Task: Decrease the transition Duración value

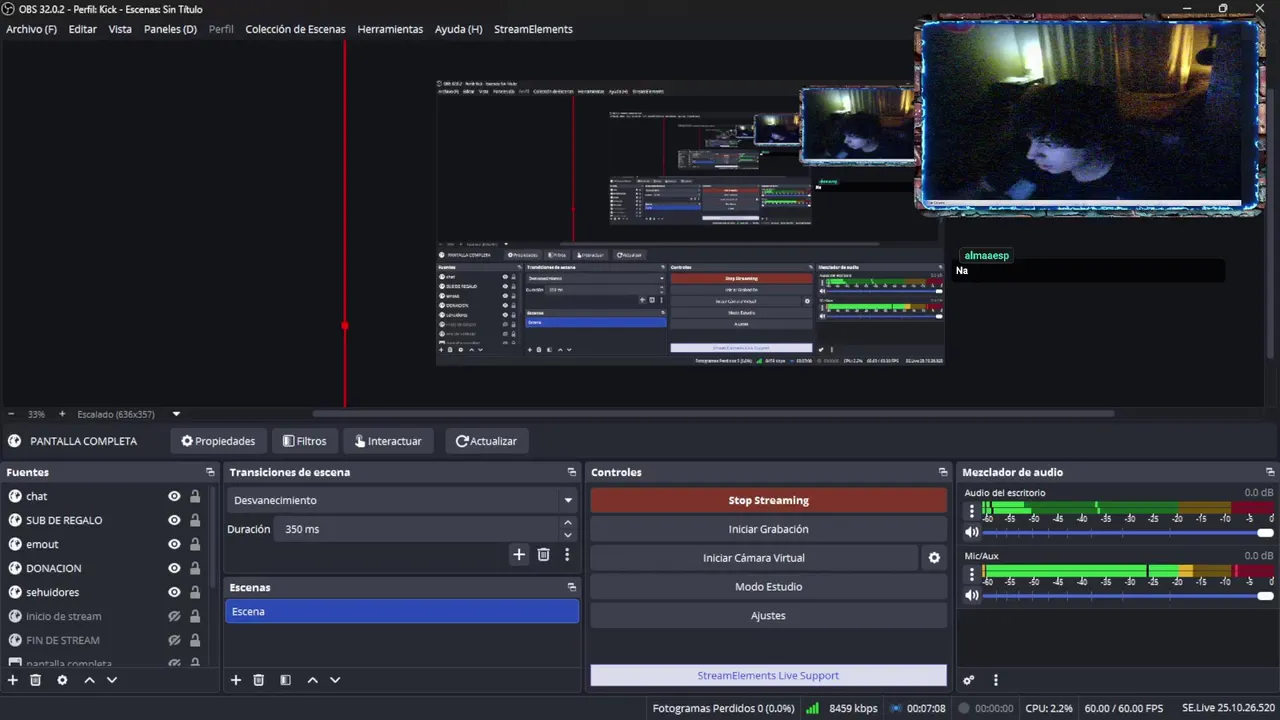Action: point(568,535)
